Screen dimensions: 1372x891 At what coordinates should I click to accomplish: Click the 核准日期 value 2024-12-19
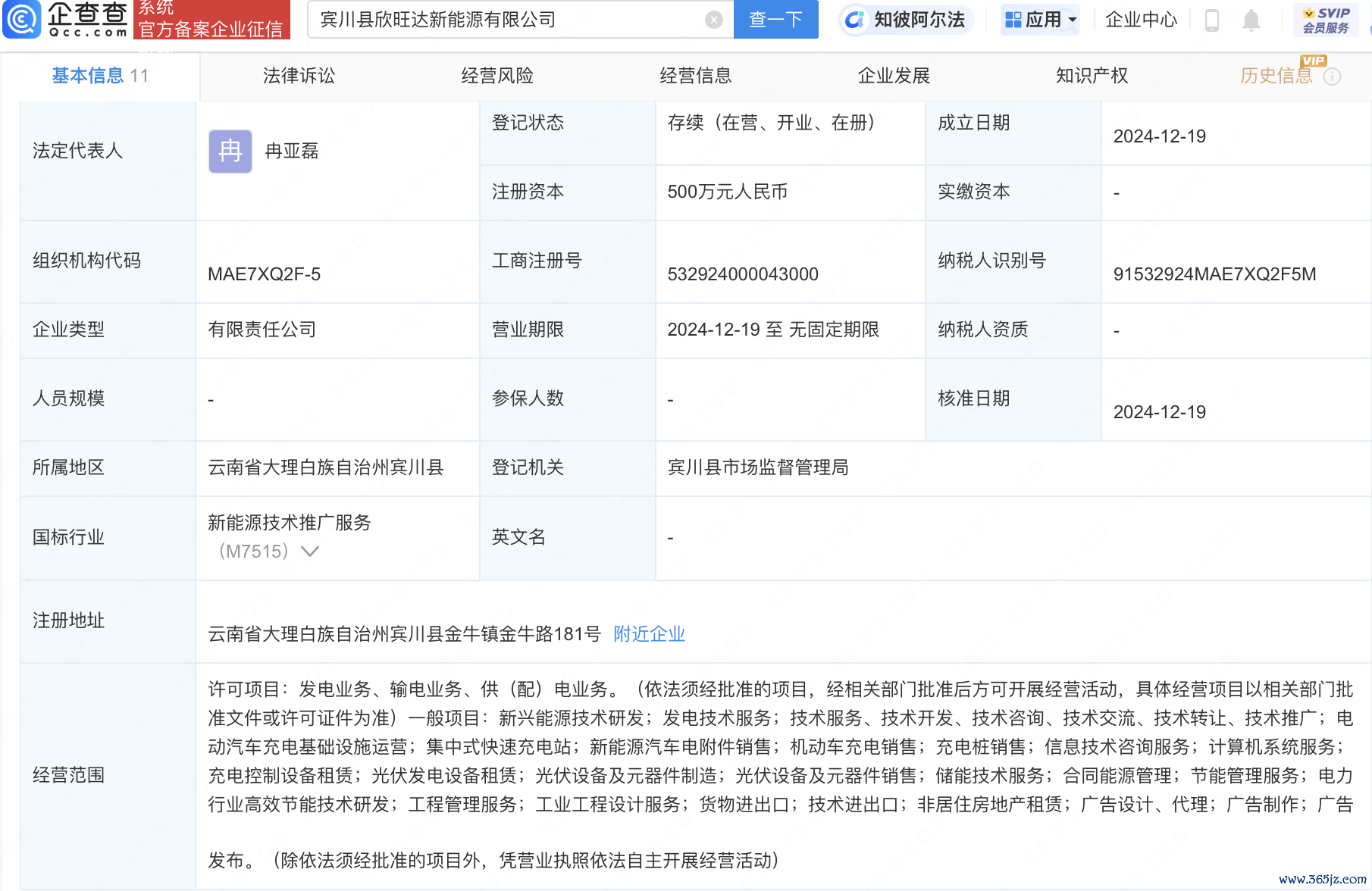coord(1160,412)
